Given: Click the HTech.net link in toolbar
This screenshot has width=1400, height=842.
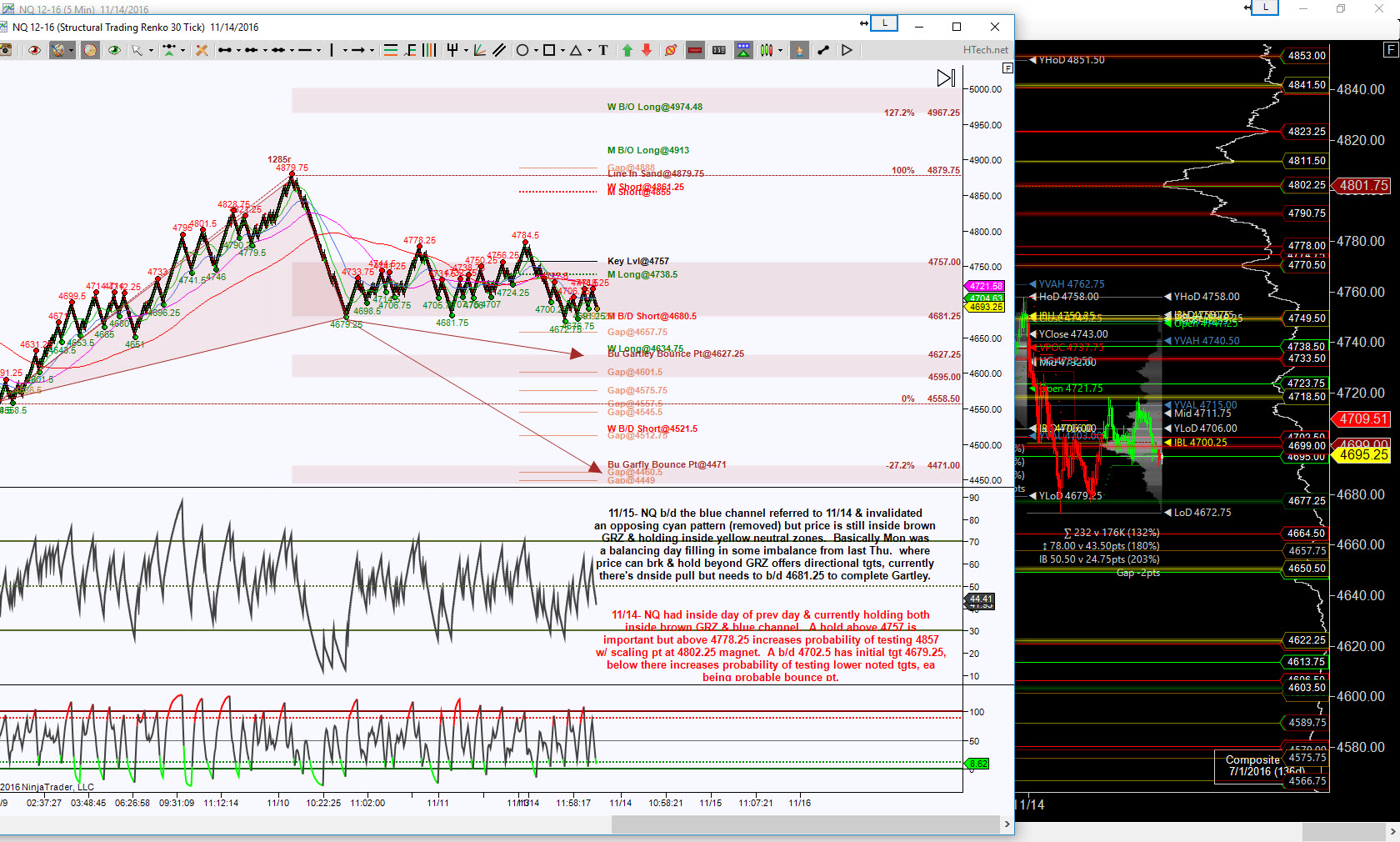Looking at the screenshot, I should [985, 50].
